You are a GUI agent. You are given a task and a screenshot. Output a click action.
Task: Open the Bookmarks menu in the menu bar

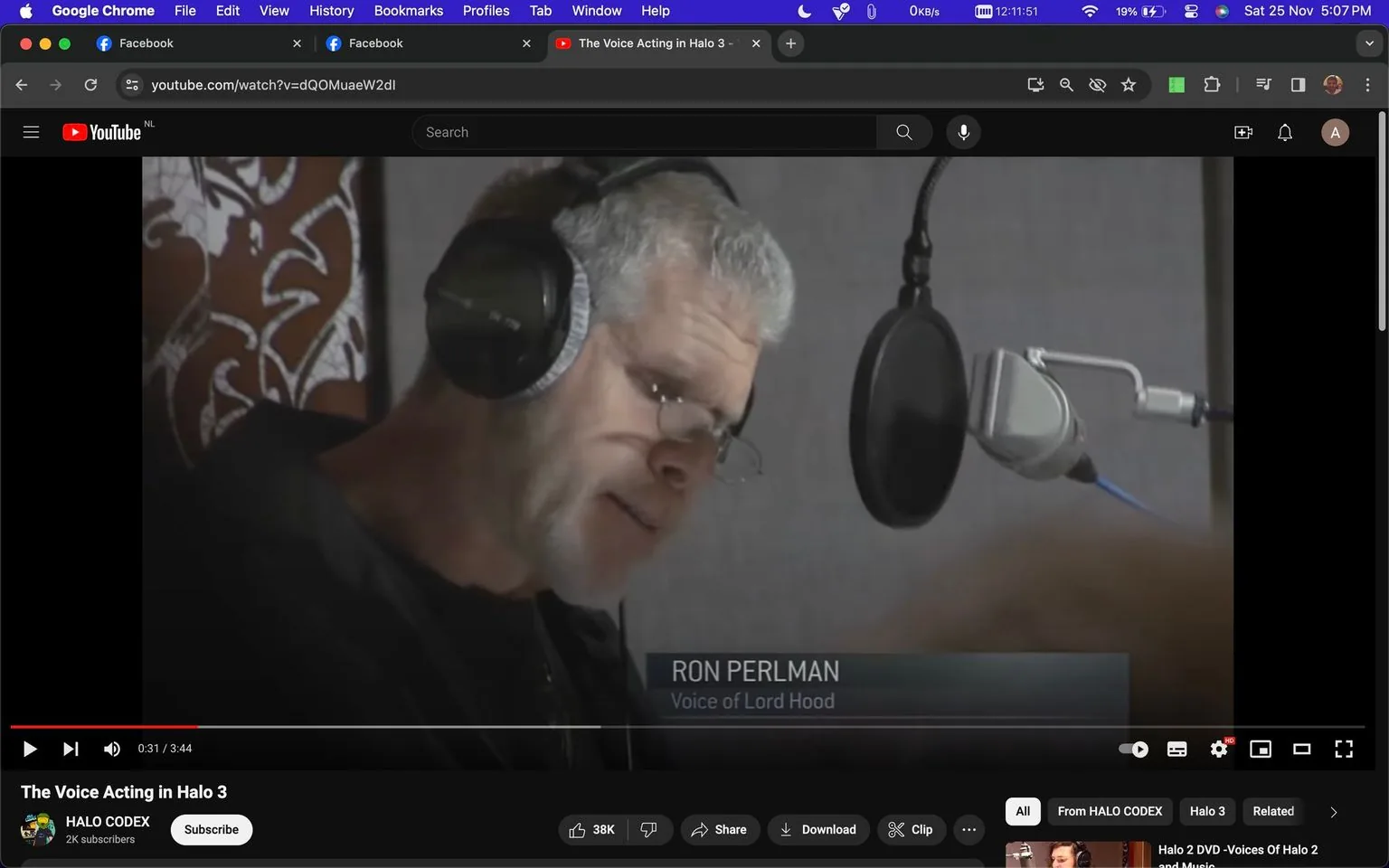(408, 11)
